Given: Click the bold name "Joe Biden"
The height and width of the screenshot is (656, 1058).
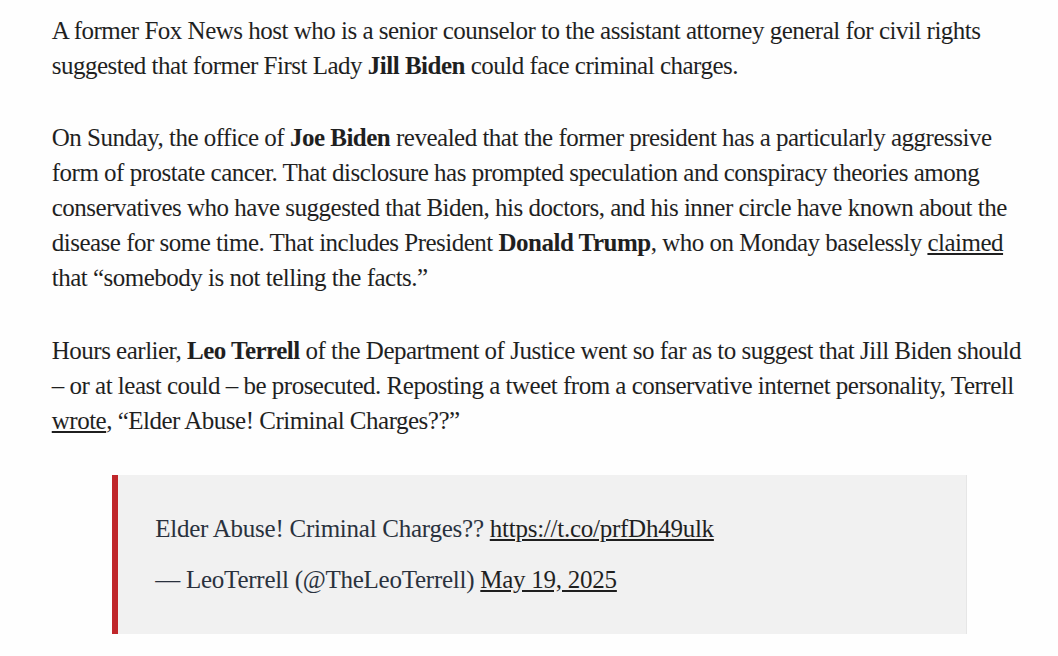Looking at the screenshot, I should tap(340, 138).
